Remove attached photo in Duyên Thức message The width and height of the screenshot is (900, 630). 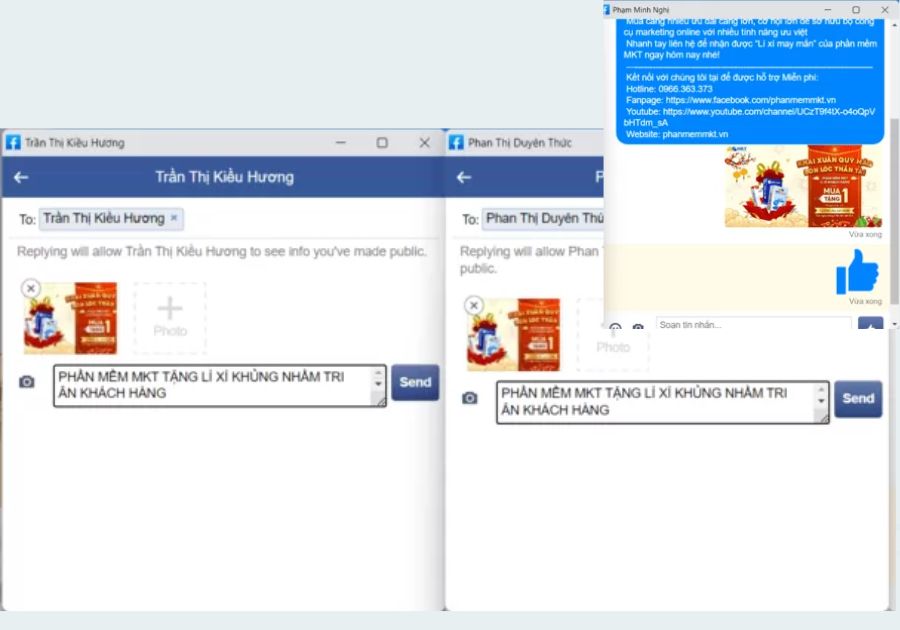pyautogui.click(x=474, y=305)
